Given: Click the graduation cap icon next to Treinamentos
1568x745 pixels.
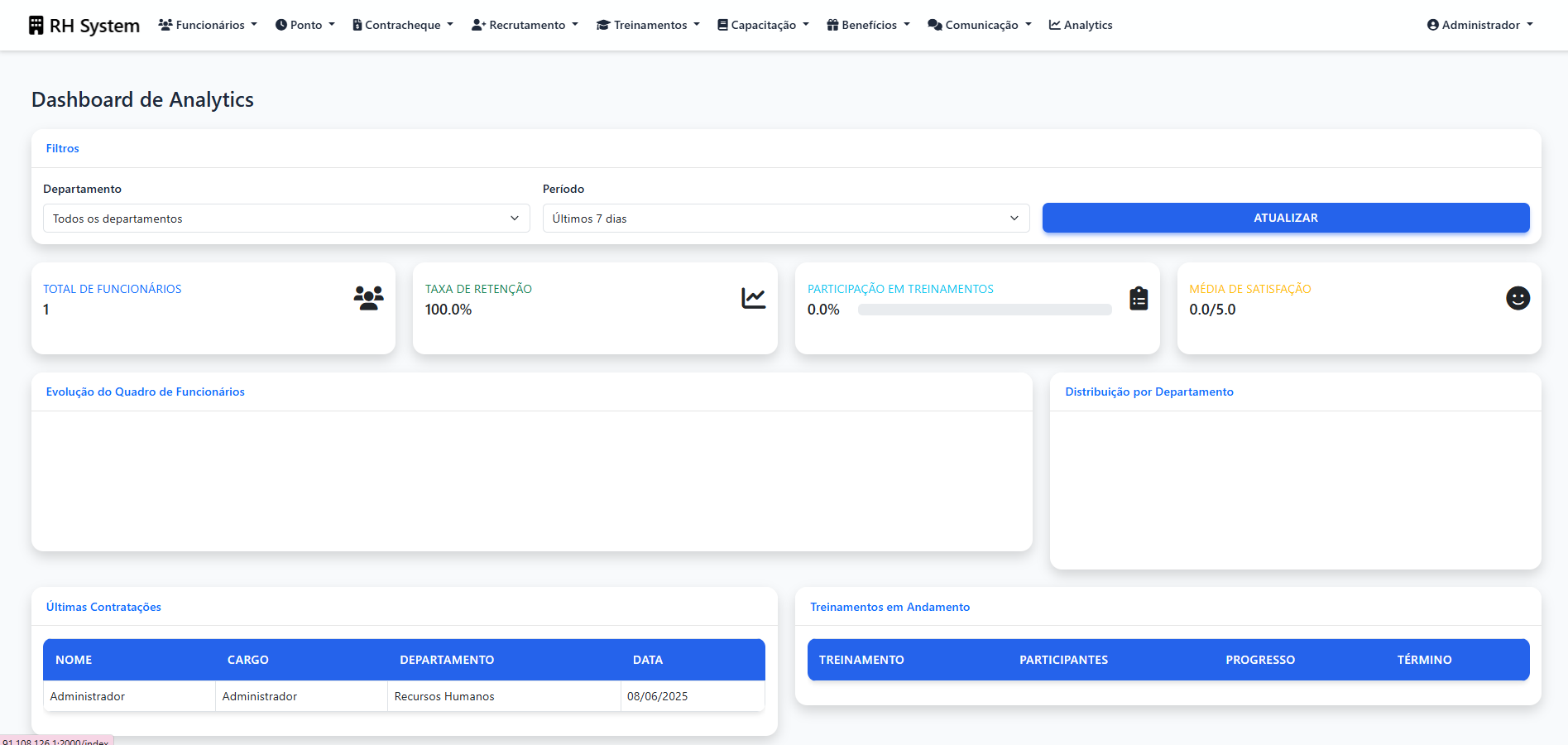Looking at the screenshot, I should coord(603,25).
